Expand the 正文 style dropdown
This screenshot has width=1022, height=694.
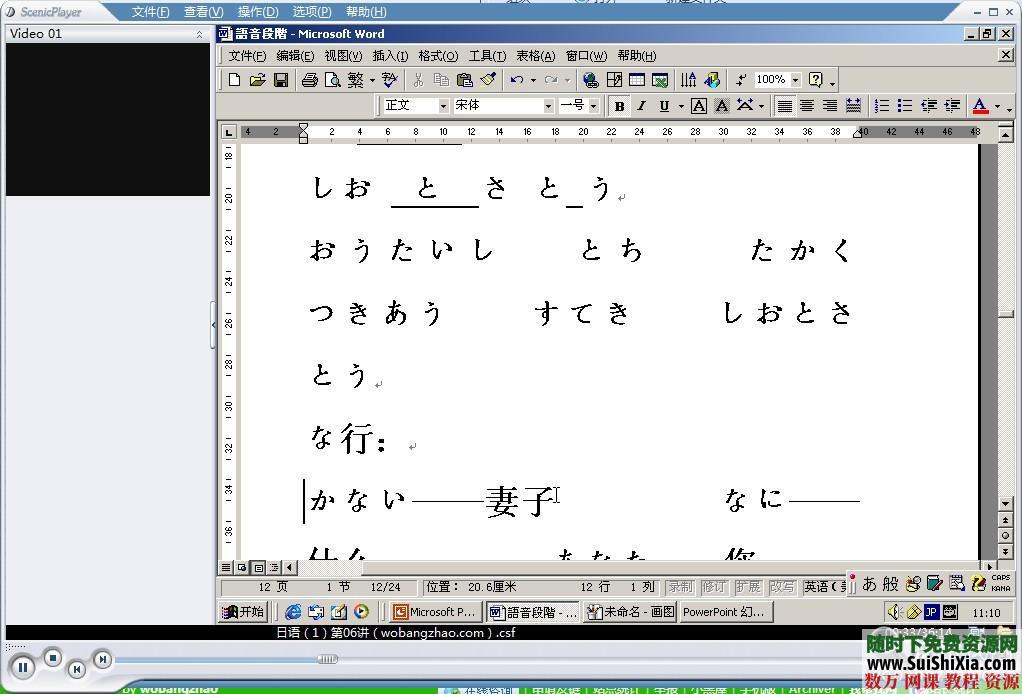(443, 106)
